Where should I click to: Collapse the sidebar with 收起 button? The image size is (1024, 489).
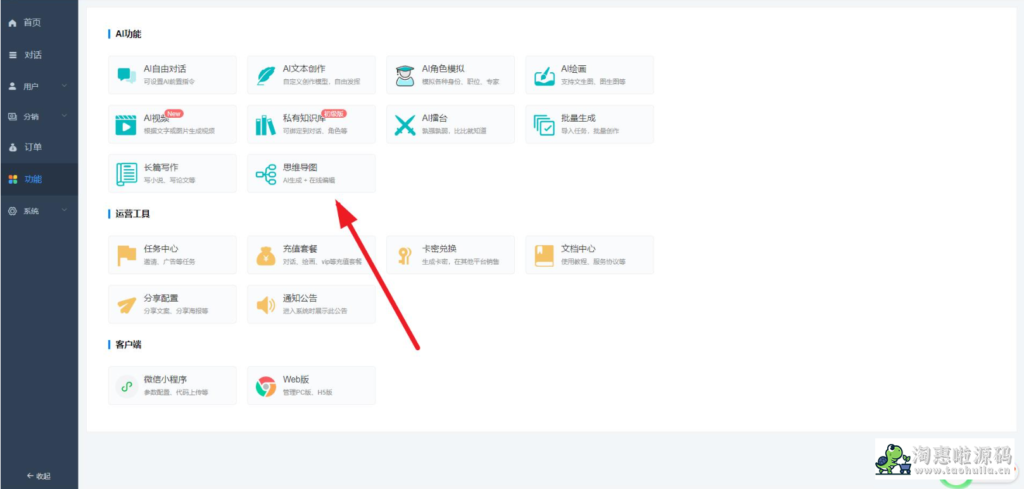click(x=38, y=476)
